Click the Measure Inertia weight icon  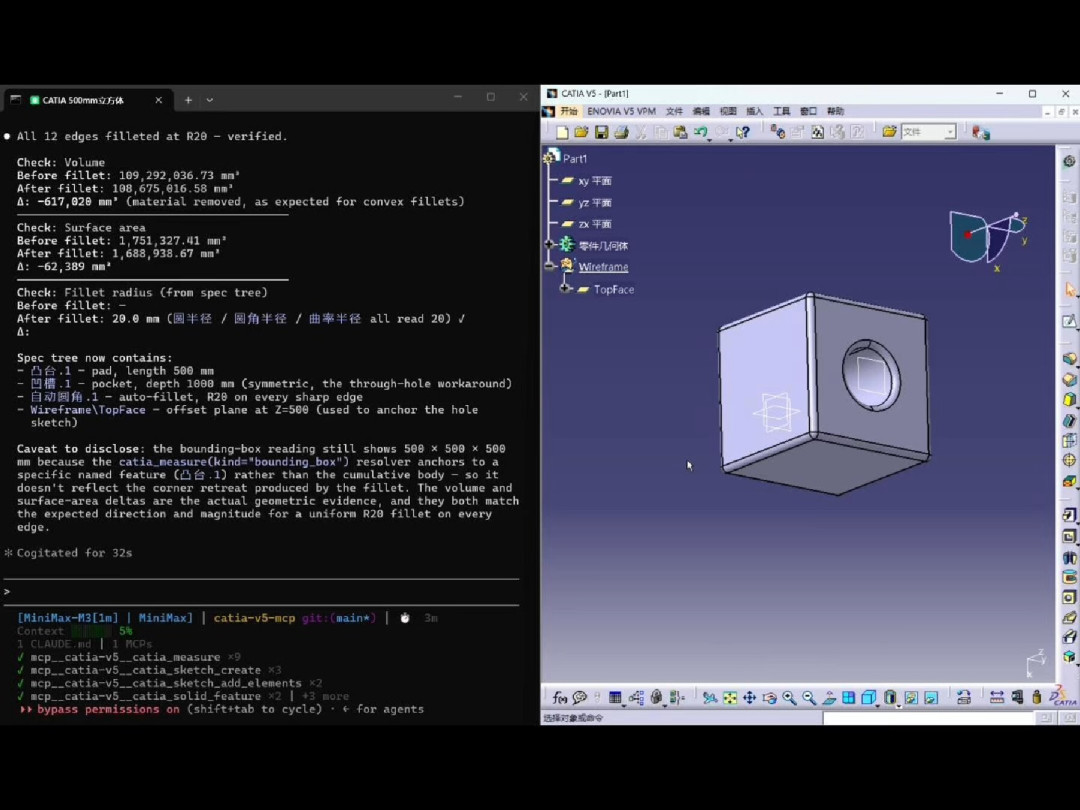coord(1037,698)
